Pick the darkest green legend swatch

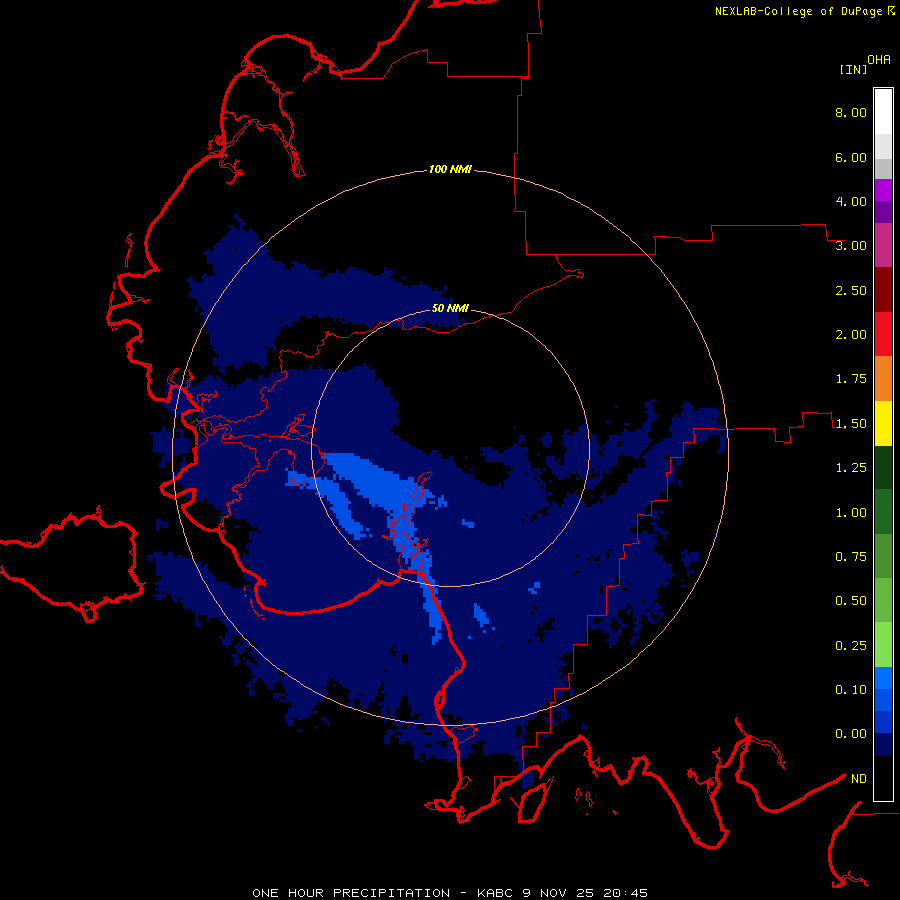883,468
